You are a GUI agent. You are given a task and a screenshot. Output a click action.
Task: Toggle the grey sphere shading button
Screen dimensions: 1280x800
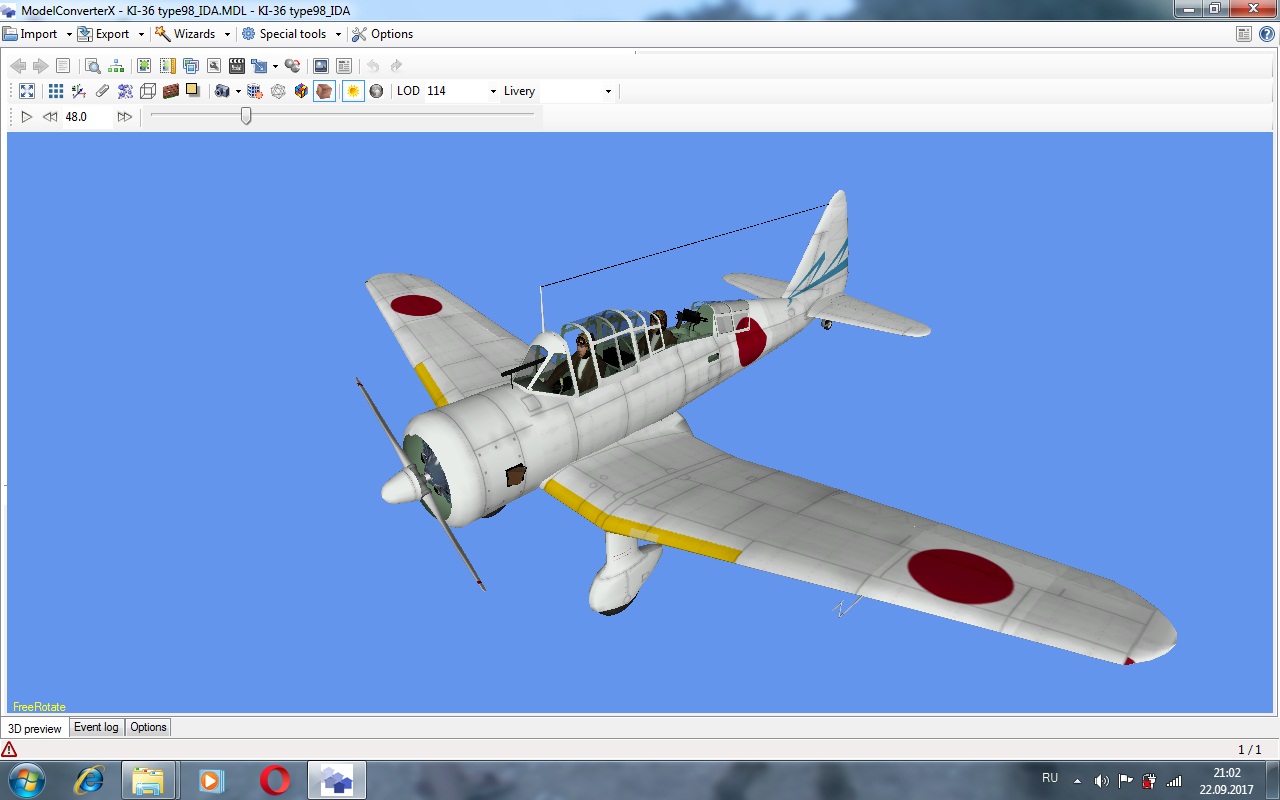coord(376,91)
